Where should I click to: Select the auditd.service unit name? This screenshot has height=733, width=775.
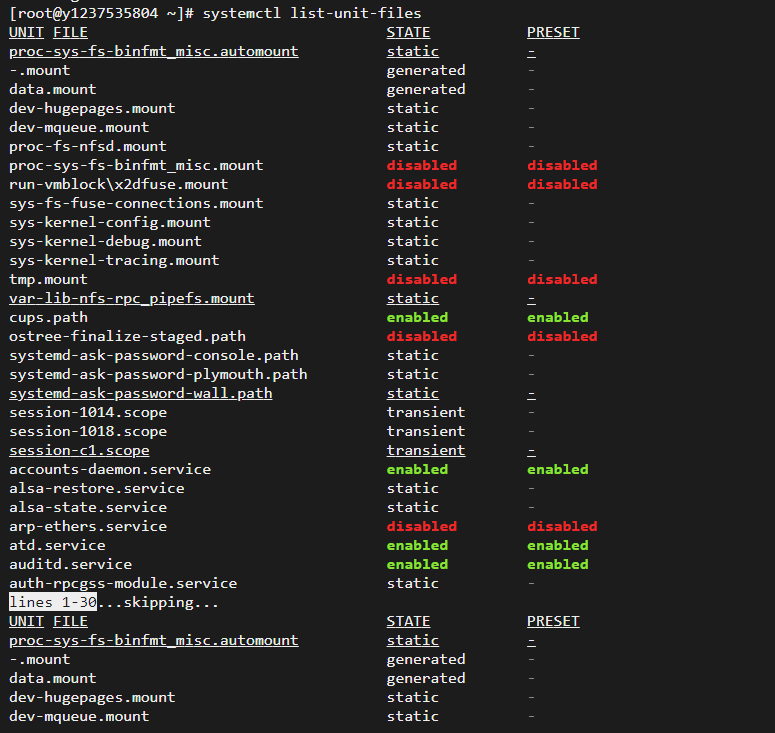click(71, 564)
